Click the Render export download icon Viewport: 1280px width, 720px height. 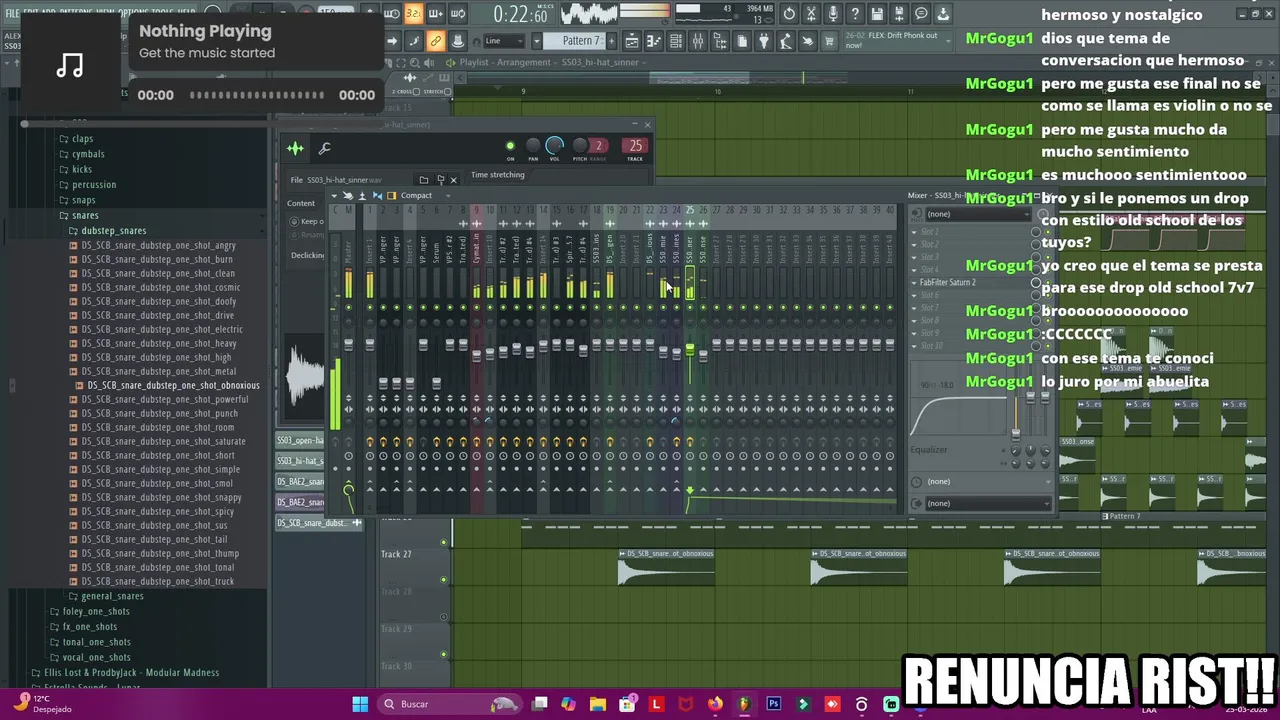pos(942,14)
